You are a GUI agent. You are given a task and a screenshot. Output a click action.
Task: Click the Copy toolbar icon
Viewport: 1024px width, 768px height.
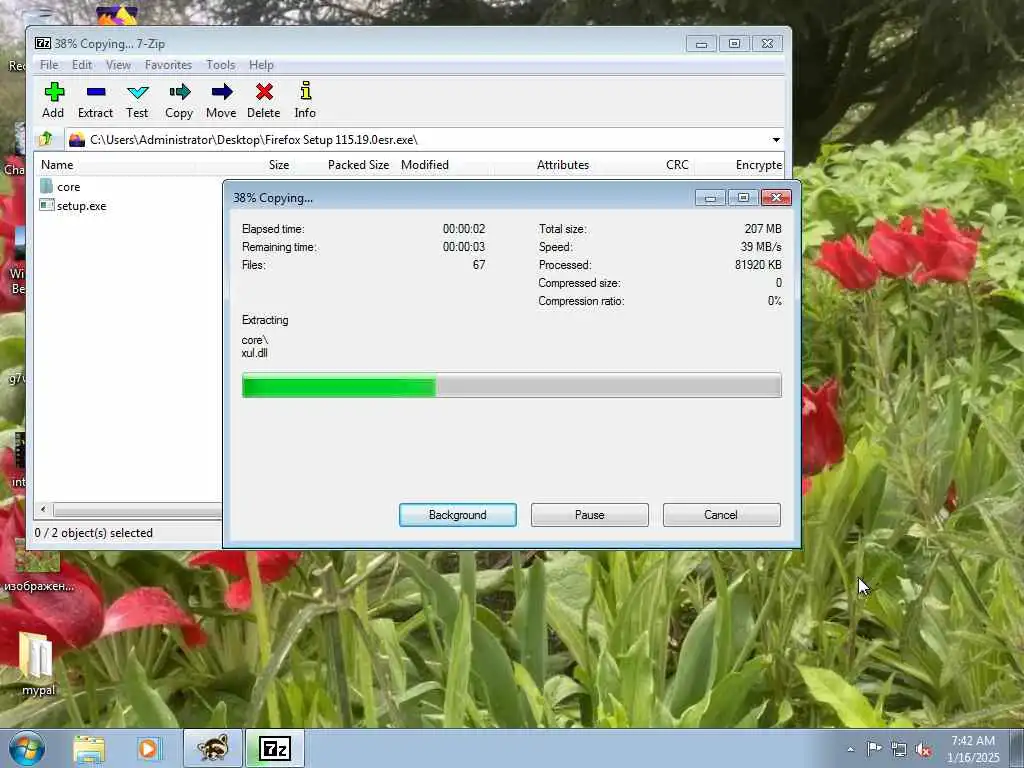(179, 92)
